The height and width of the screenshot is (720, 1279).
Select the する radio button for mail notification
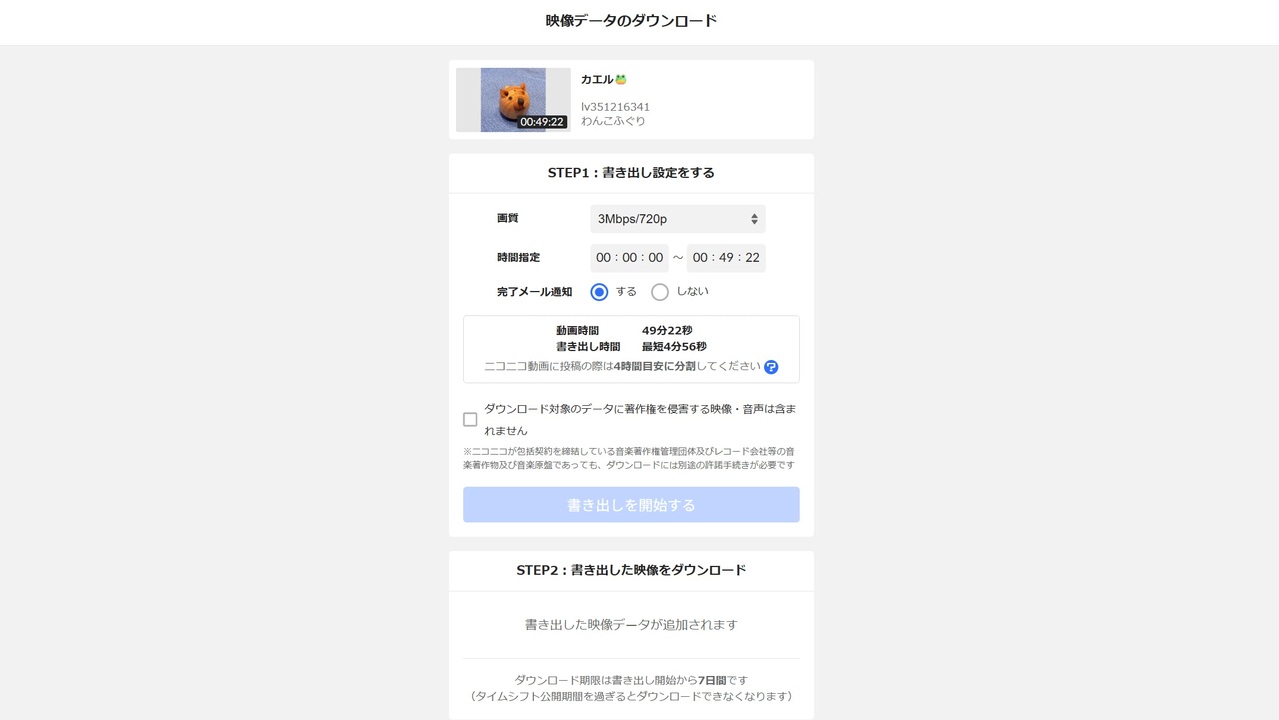[x=599, y=292]
